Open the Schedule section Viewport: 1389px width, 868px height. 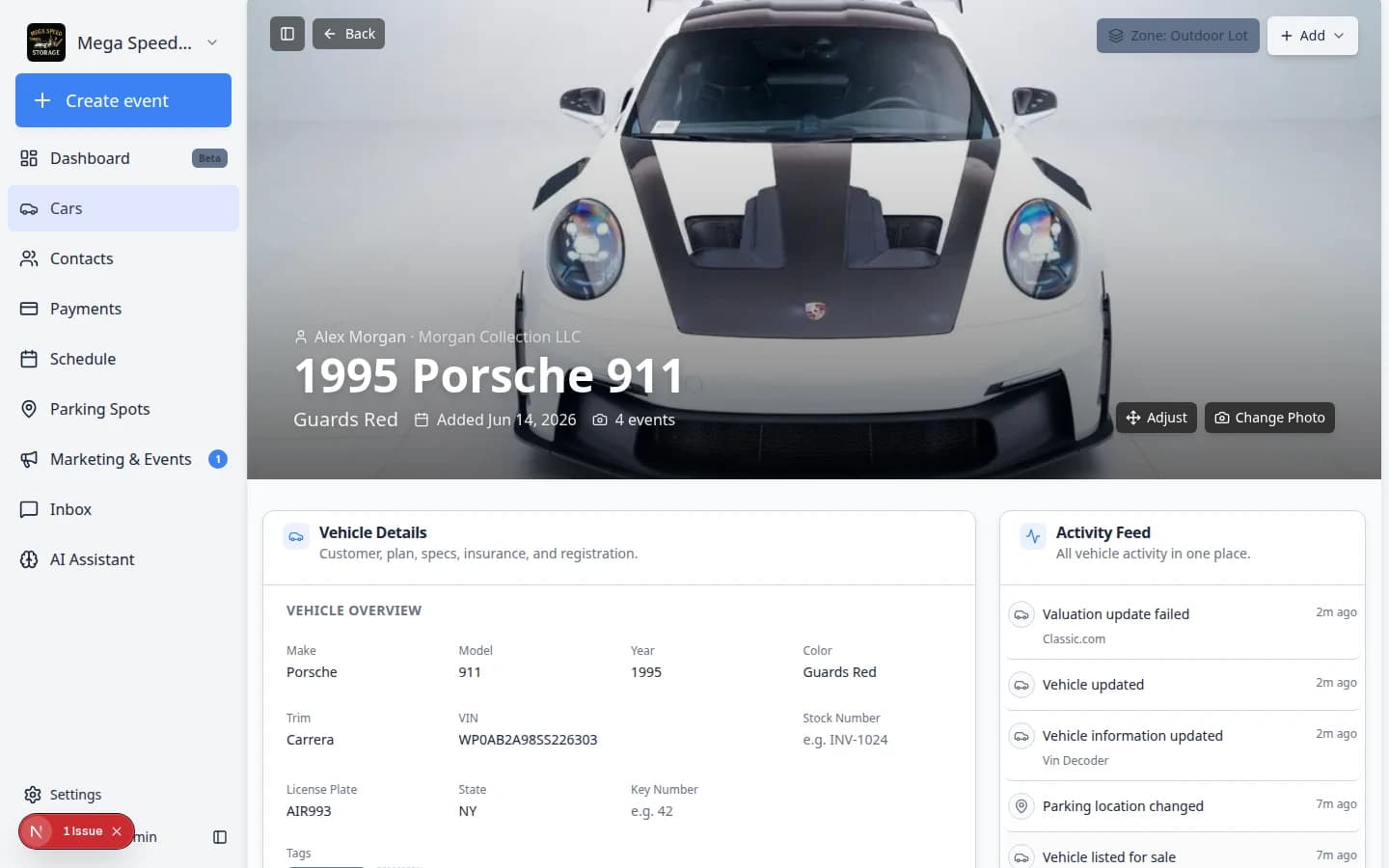point(123,359)
